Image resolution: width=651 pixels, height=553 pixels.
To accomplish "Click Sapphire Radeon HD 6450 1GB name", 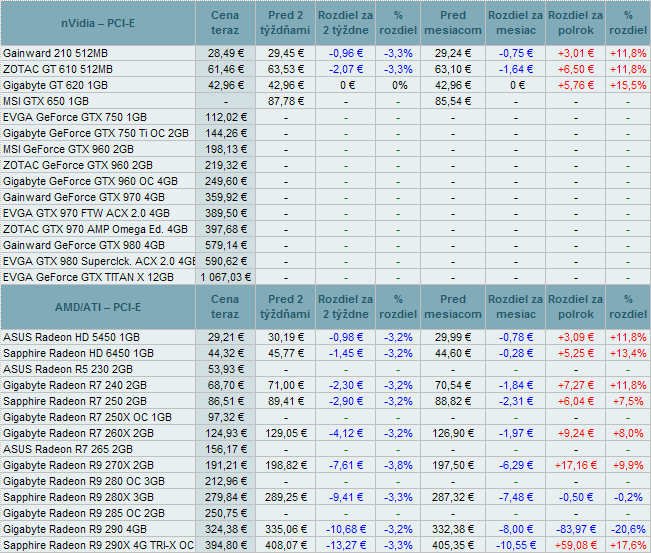I will pyautogui.click(x=78, y=353).
